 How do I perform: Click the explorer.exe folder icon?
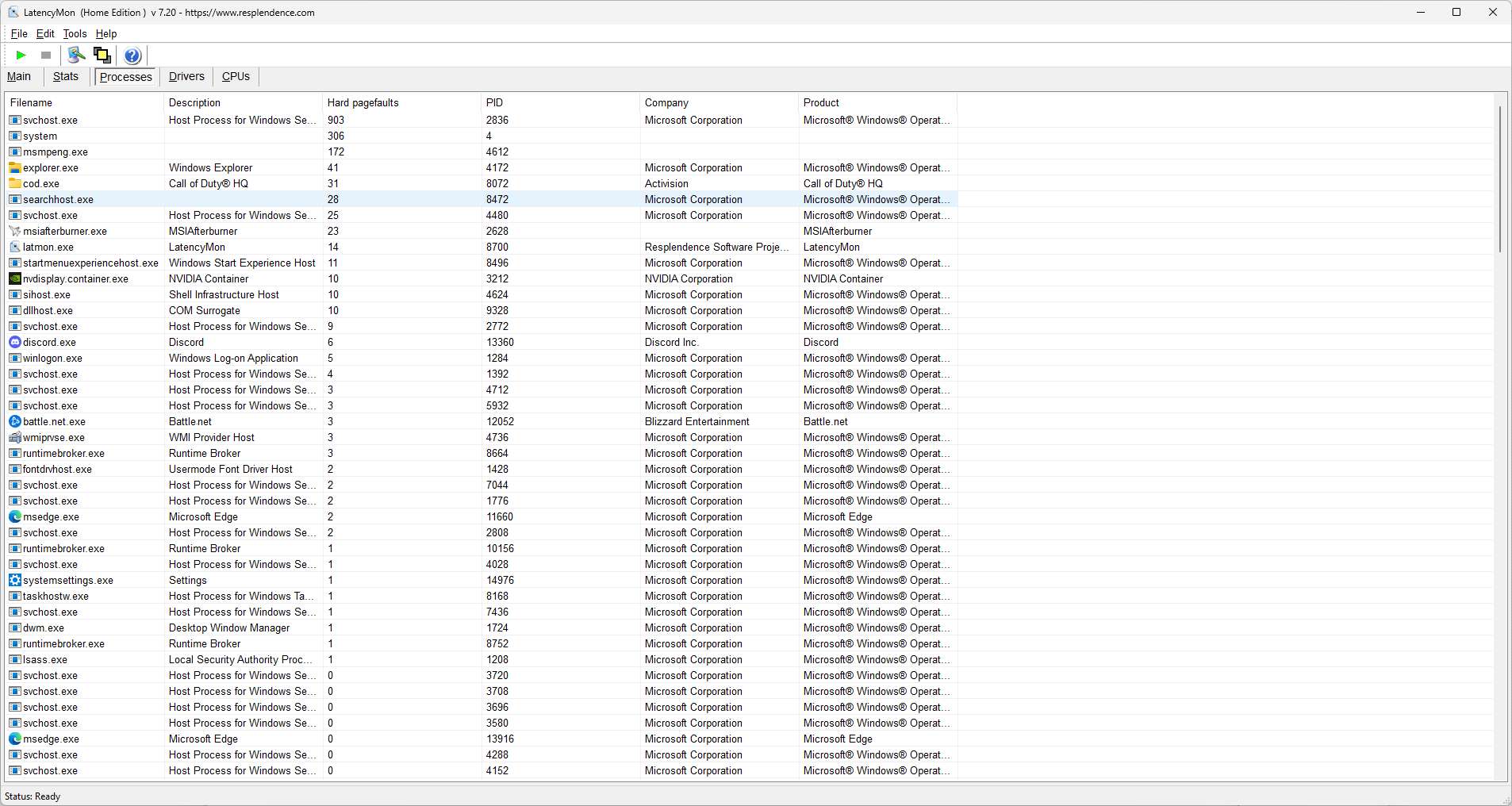point(15,167)
